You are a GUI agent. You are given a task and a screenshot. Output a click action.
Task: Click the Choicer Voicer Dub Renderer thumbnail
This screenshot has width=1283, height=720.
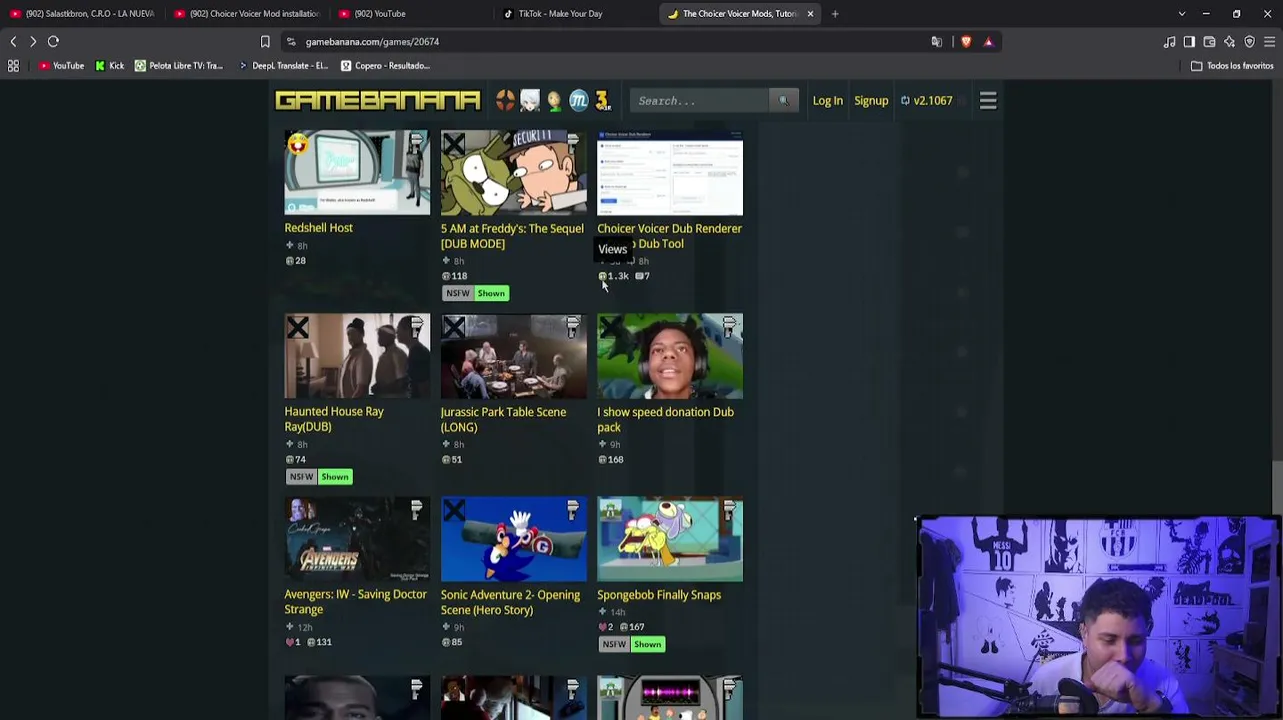670,172
